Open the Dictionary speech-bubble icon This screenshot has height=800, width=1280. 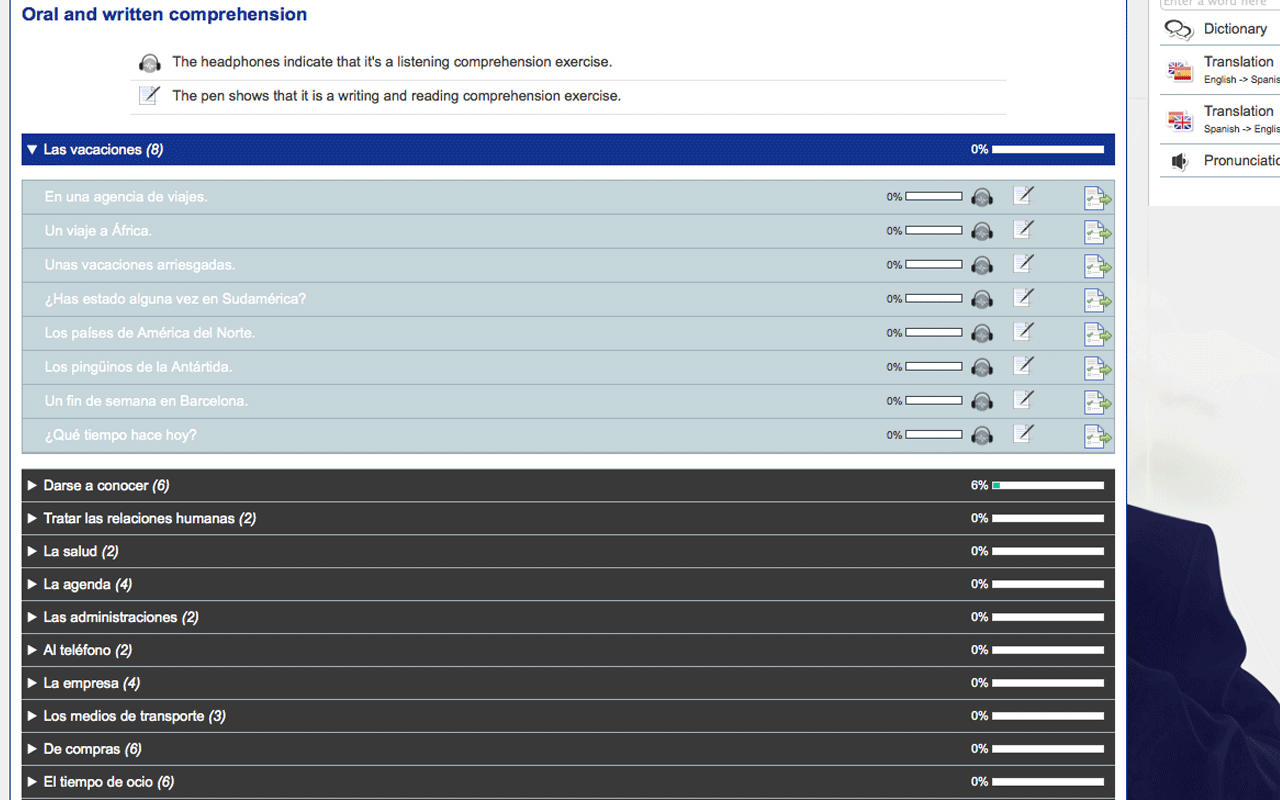click(x=1180, y=30)
